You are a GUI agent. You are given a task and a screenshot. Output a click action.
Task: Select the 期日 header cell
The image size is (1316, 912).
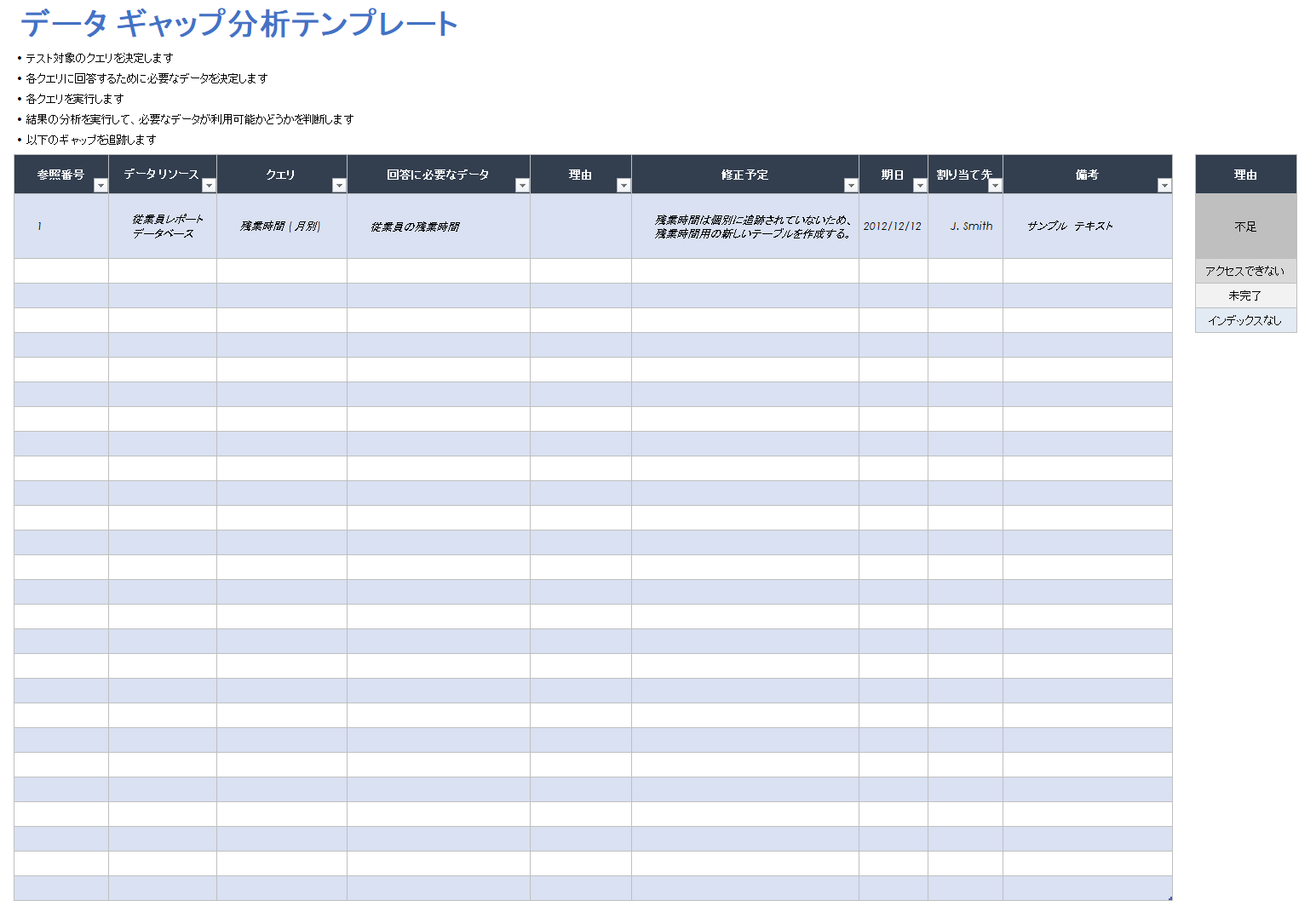click(894, 175)
